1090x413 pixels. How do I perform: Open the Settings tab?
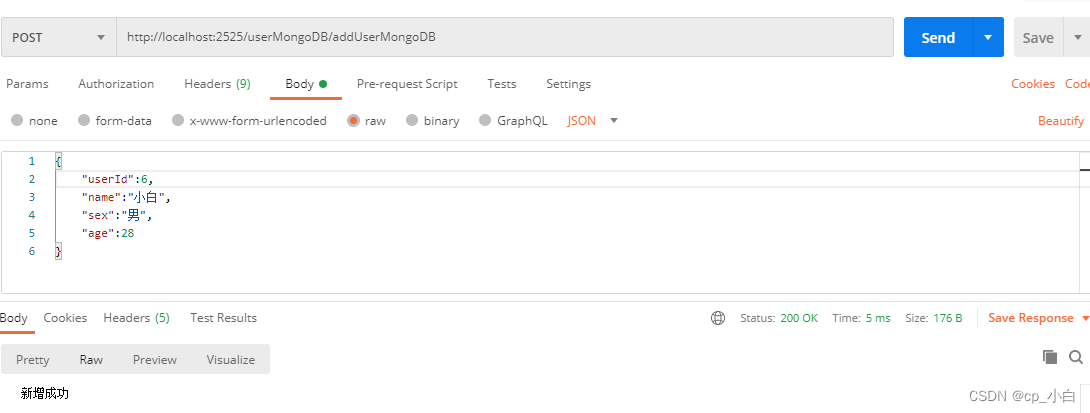[568, 84]
